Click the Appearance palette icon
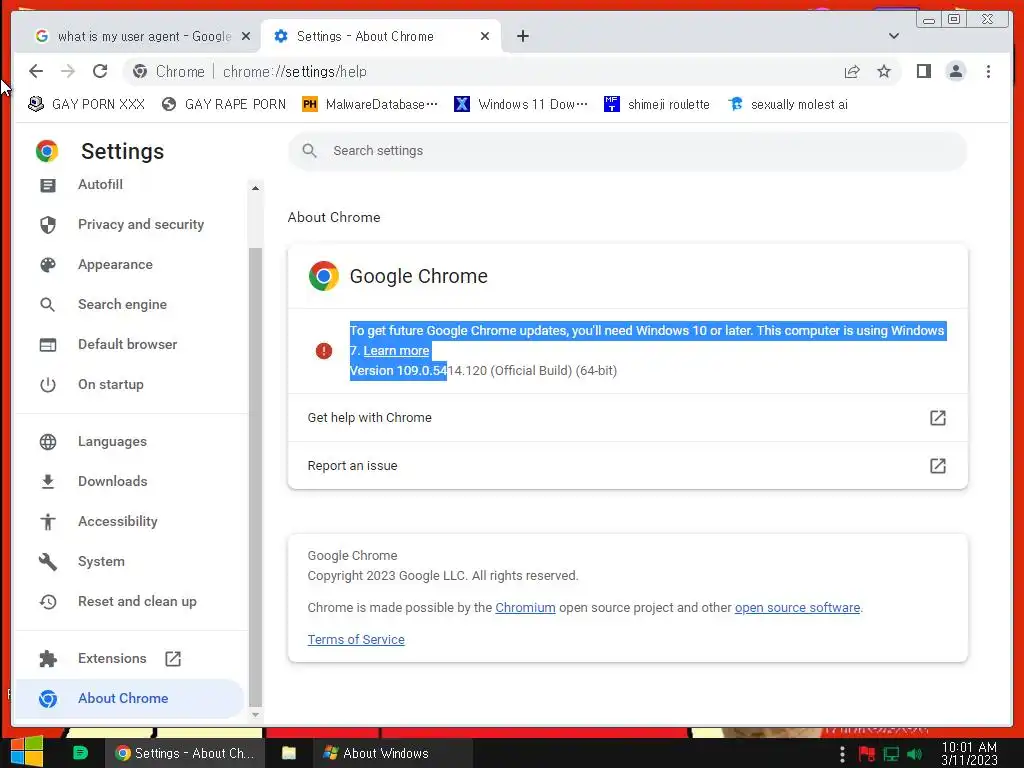Image resolution: width=1024 pixels, height=768 pixels. pyautogui.click(x=48, y=264)
